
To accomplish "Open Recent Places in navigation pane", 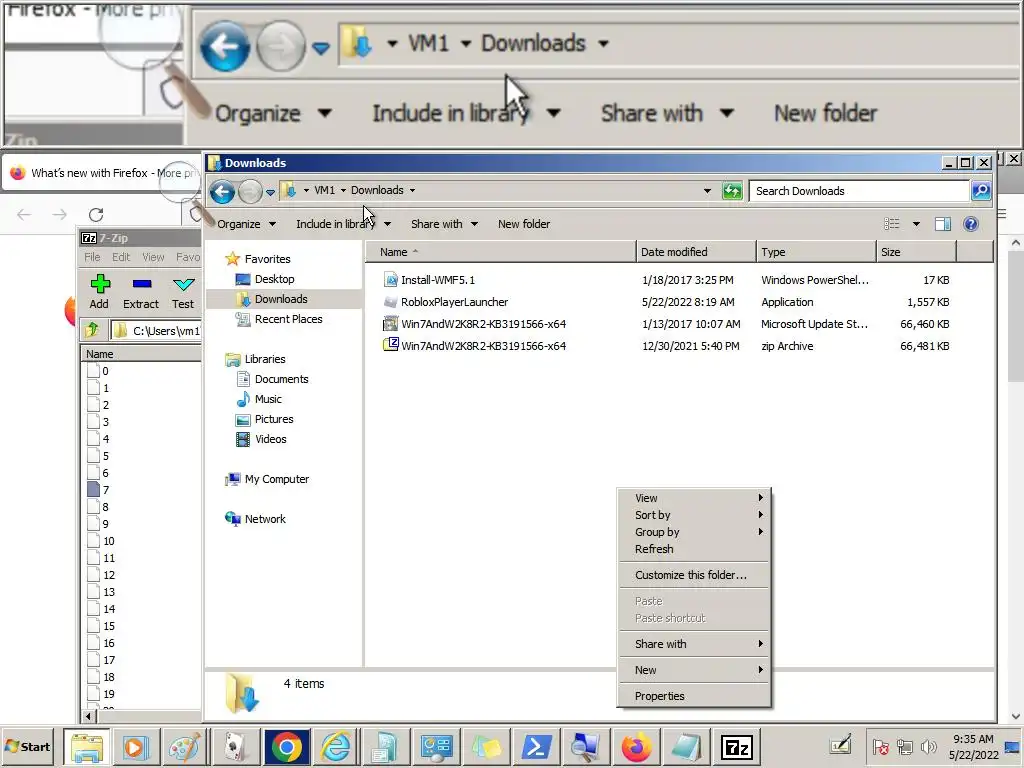I will pos(288,319).
